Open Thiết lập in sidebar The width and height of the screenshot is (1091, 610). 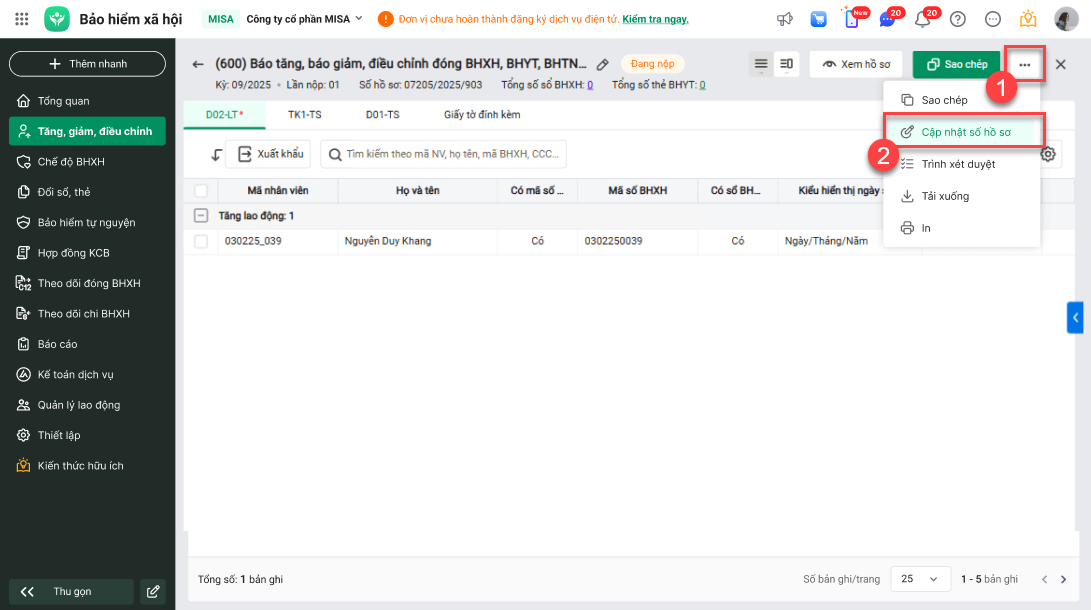click(87, 435)
